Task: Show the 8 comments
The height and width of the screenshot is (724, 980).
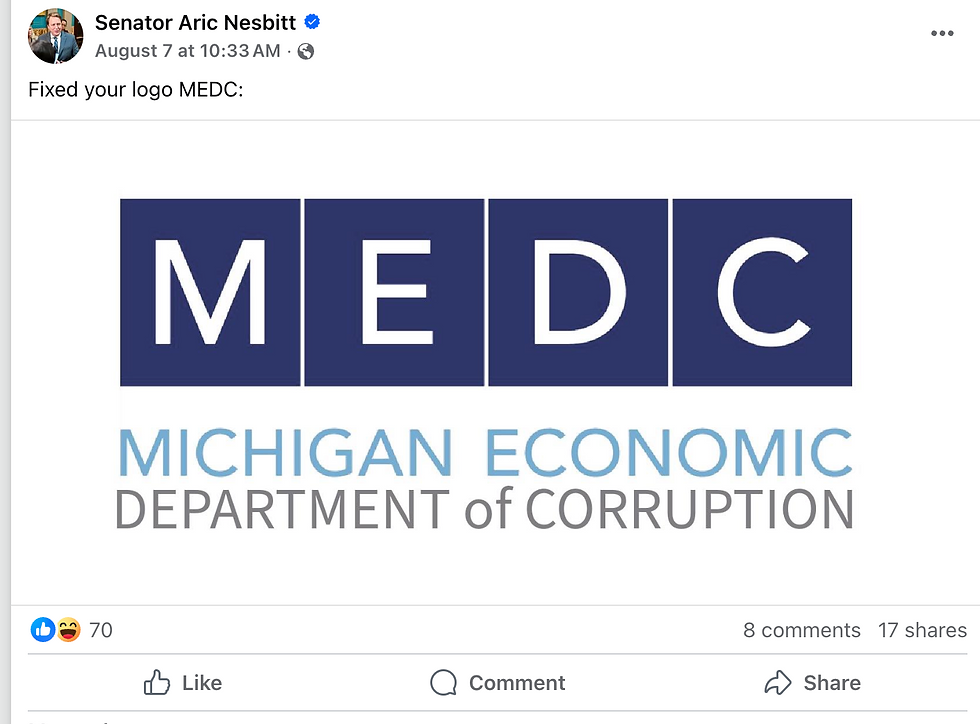Action: [x=801, y=630]
